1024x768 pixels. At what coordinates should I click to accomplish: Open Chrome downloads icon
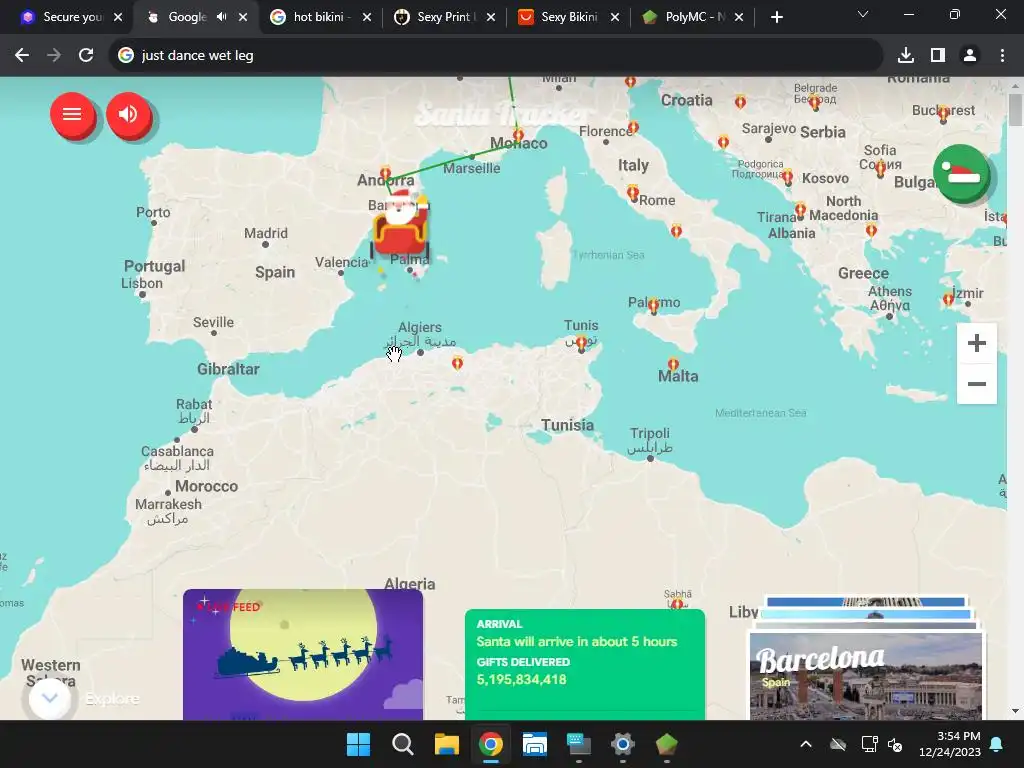coord(906,56)
